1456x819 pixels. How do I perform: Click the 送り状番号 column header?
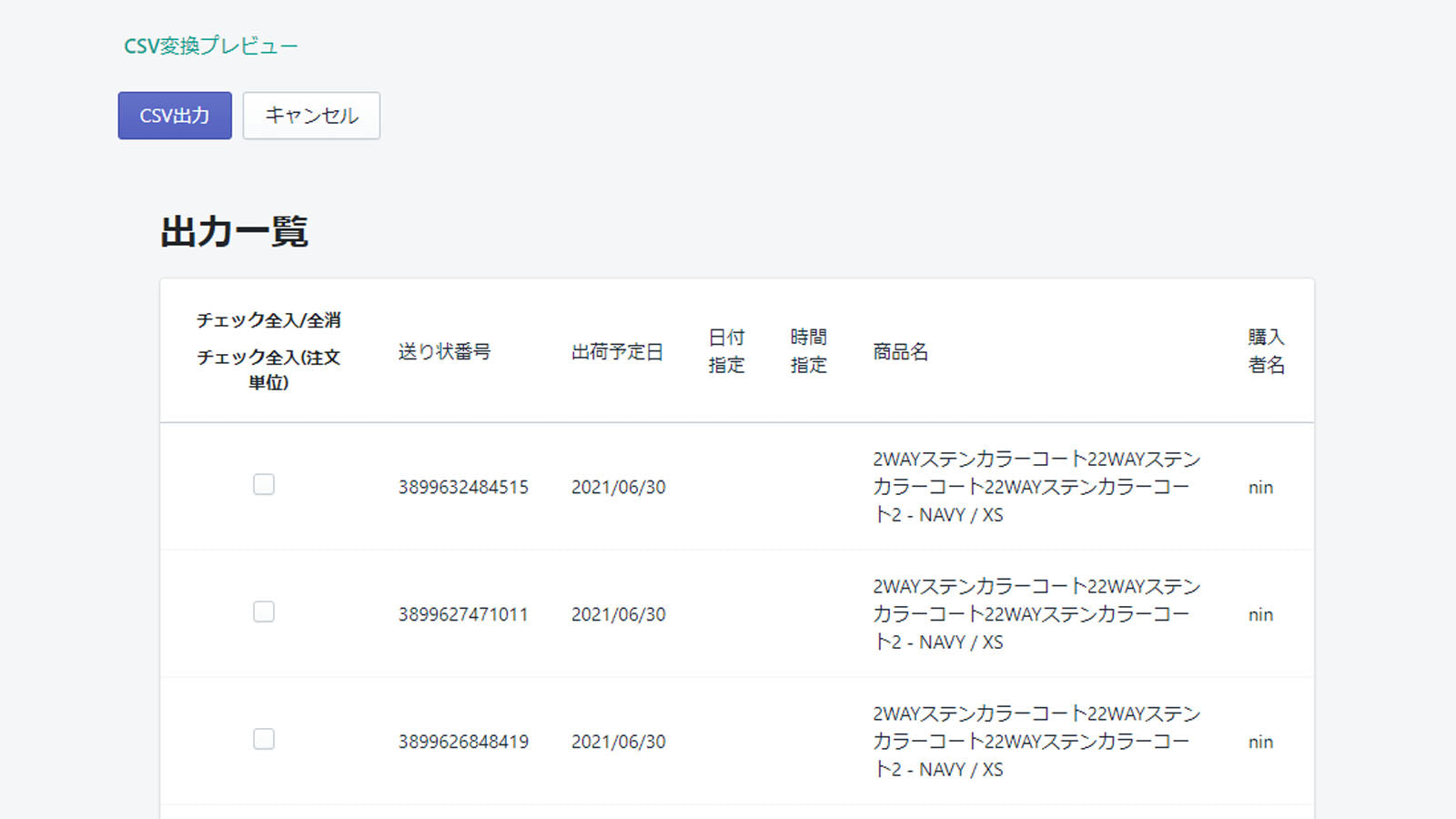point(444,351)
